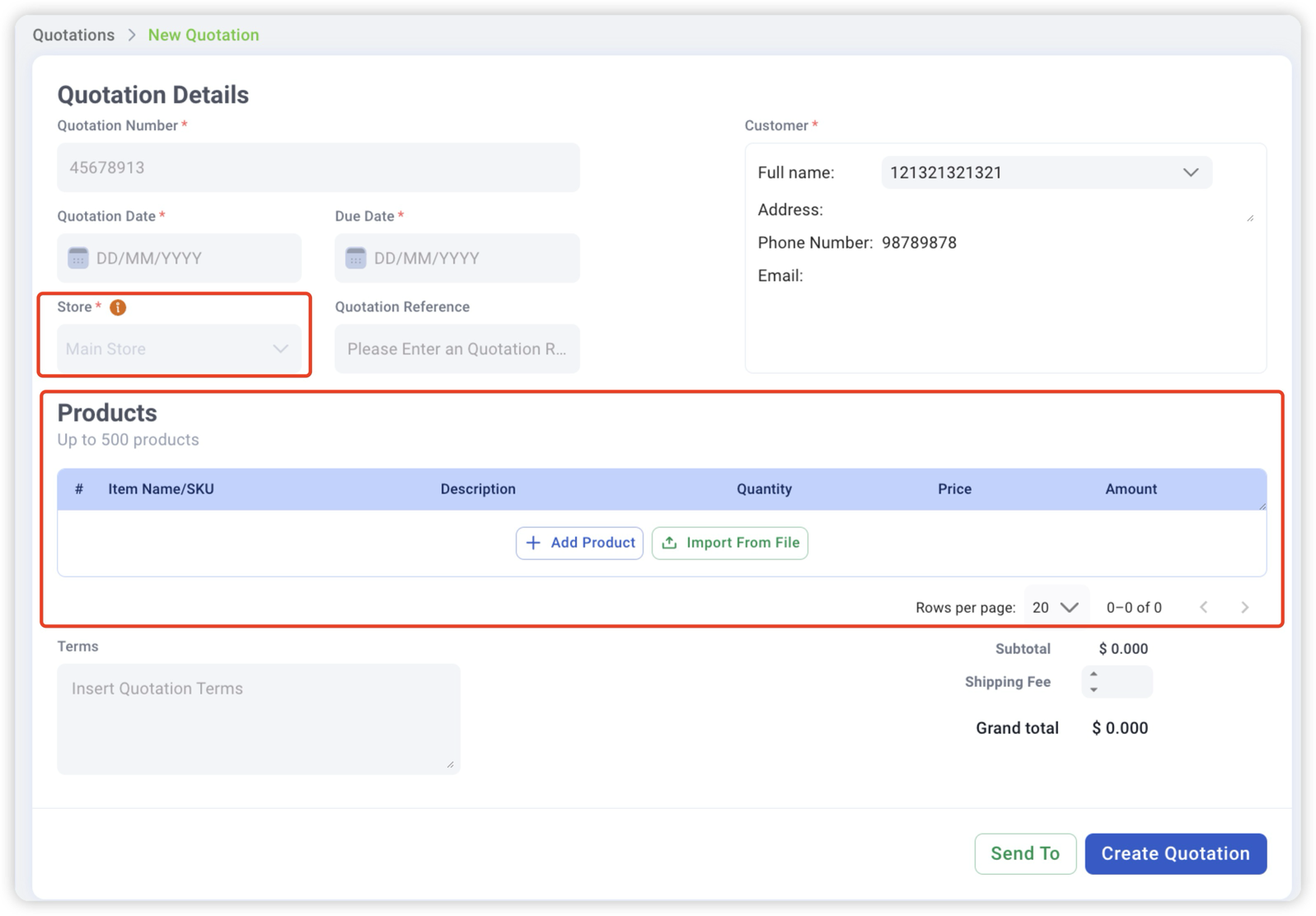This screenshot has height=916, width=1316.
Task: Focus the Quotation Number field
Action: pyautogui.click(x=318, y=168)
